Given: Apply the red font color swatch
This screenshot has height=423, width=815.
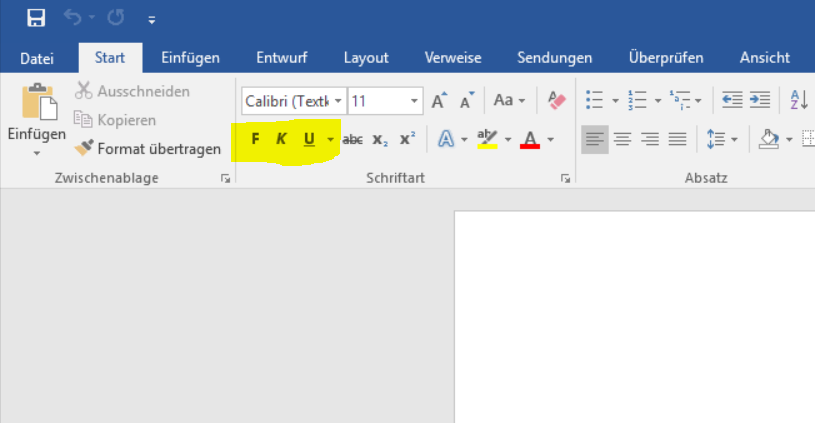Looking at the screenshot, I should 530,139.
